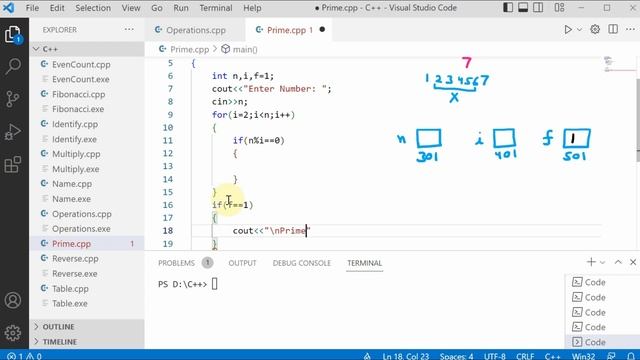This screenshot has width=640, height=360.
Task: Open the View menu
Action: [x=131, y=8]
